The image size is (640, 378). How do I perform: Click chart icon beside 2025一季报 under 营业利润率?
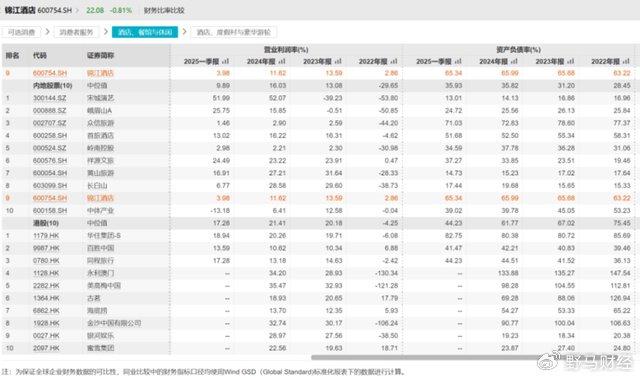coord(225,62)
